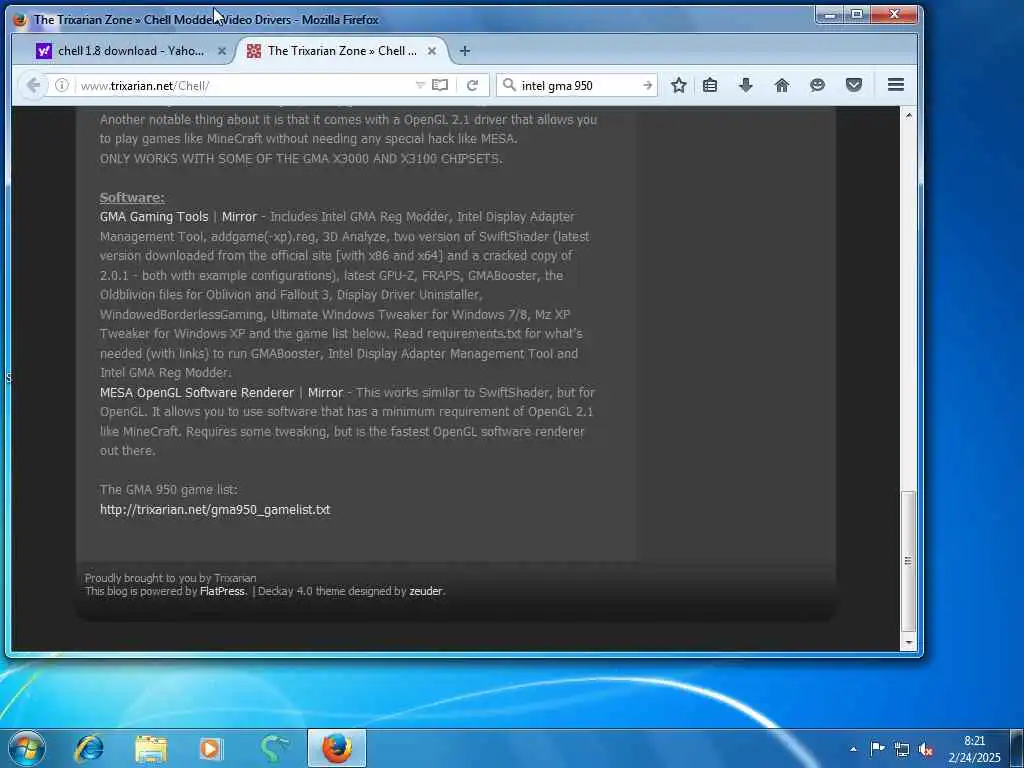Reload the current page
Screen dimensions: 1024x768
(x=472, y=85)
